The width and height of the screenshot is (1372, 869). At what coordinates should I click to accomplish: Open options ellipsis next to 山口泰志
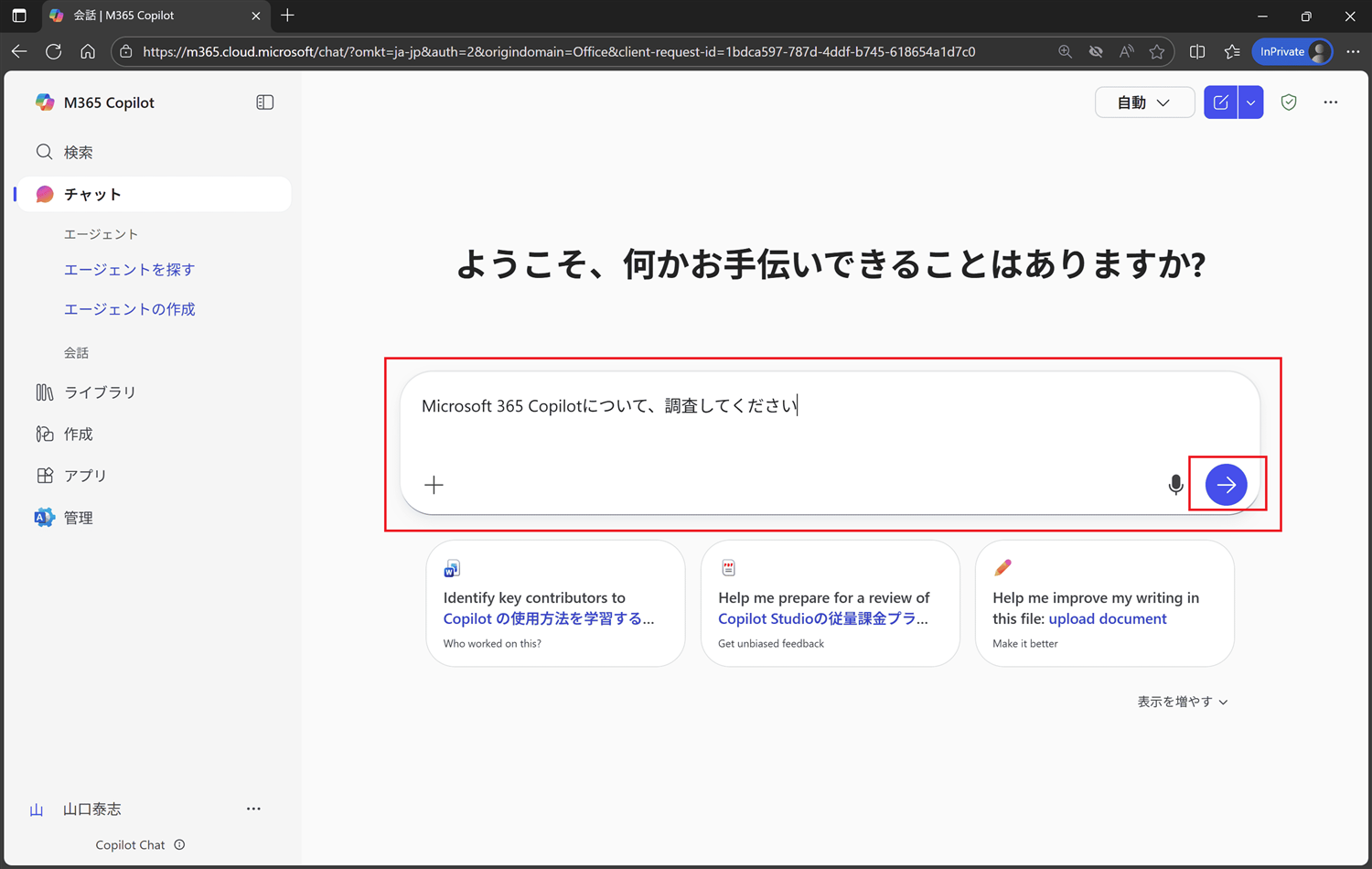pos(253,809)
